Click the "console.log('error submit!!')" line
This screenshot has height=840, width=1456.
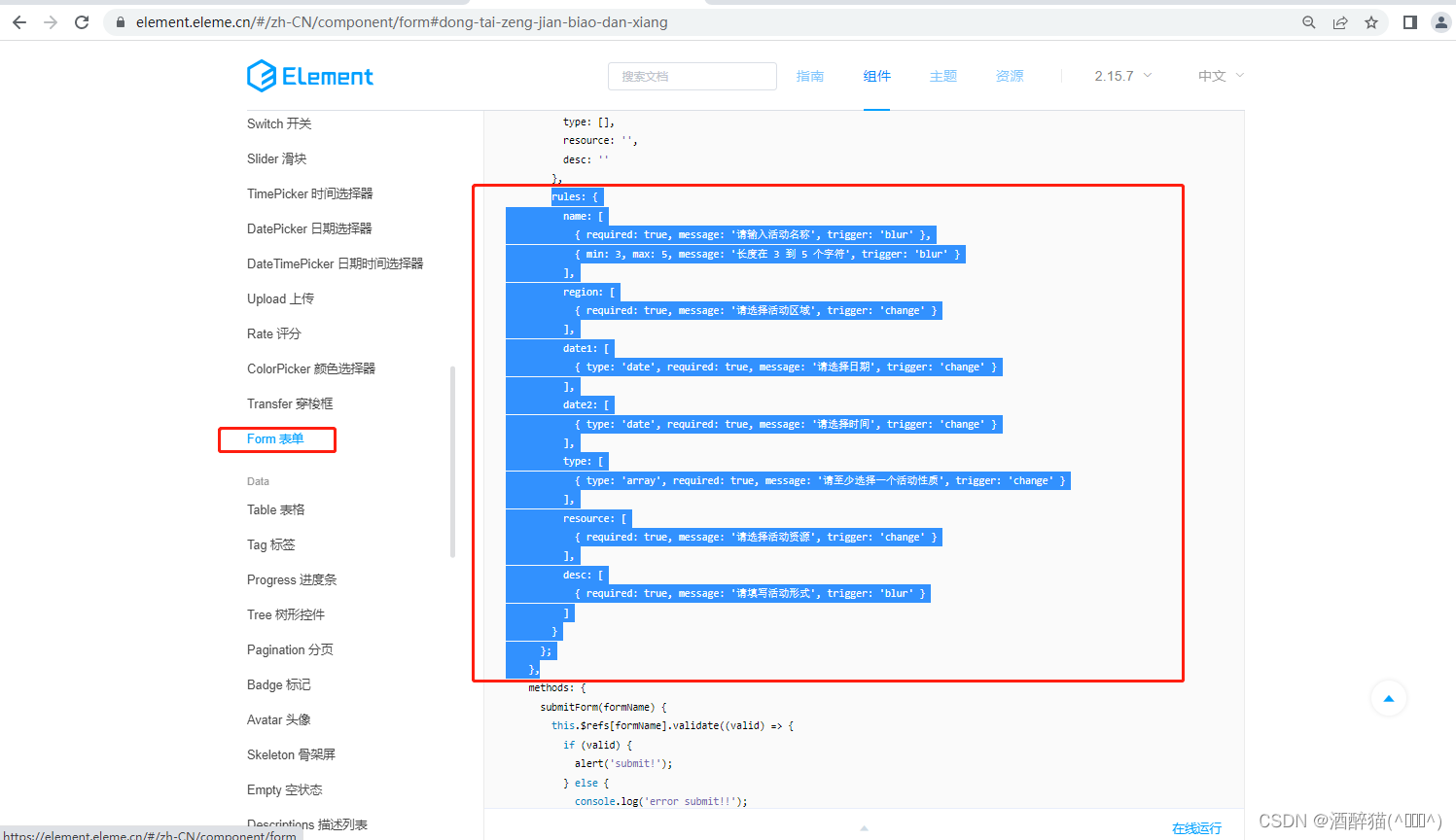click(661, 801)
